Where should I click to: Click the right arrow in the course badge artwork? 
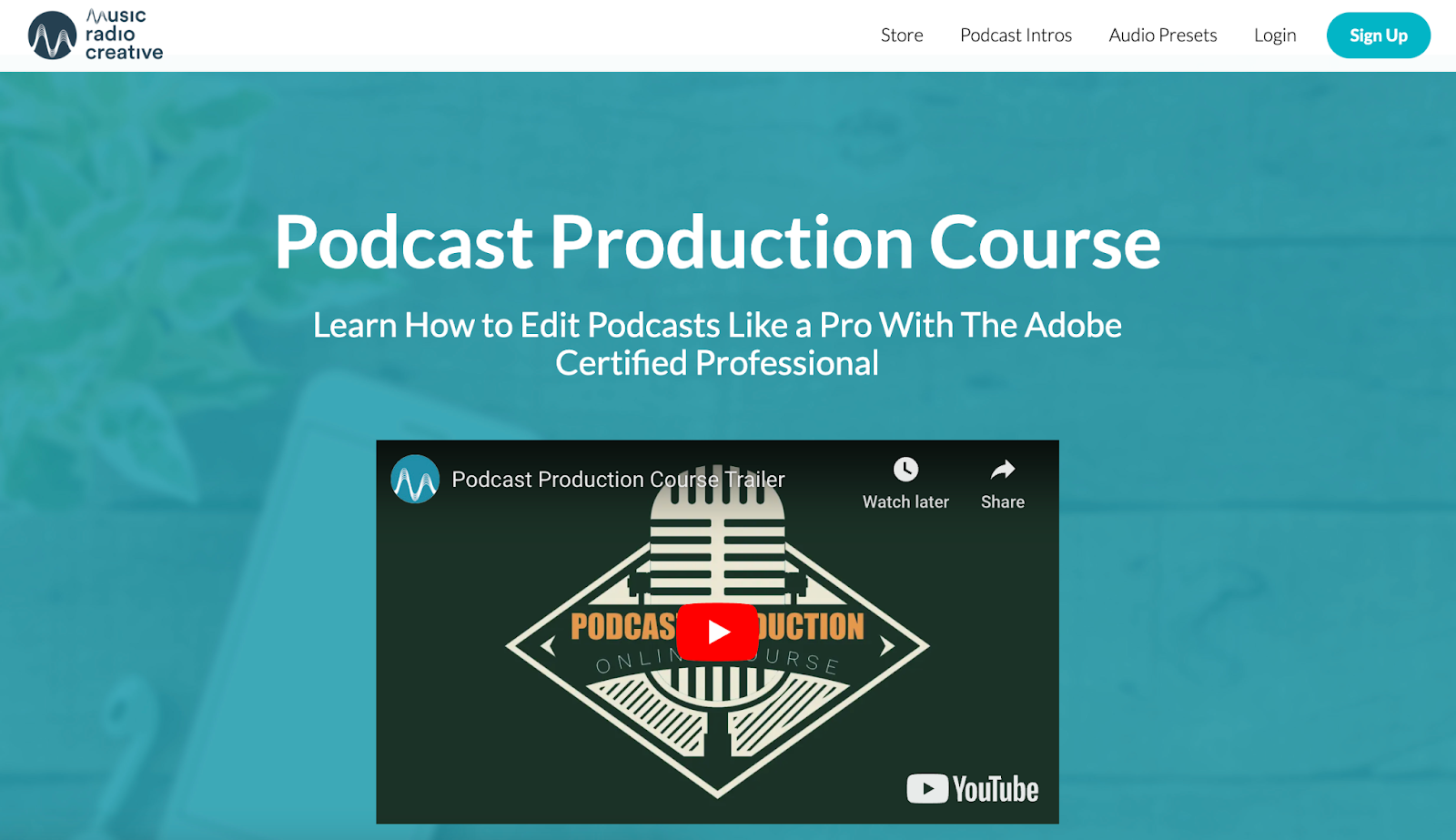(887, 646)
